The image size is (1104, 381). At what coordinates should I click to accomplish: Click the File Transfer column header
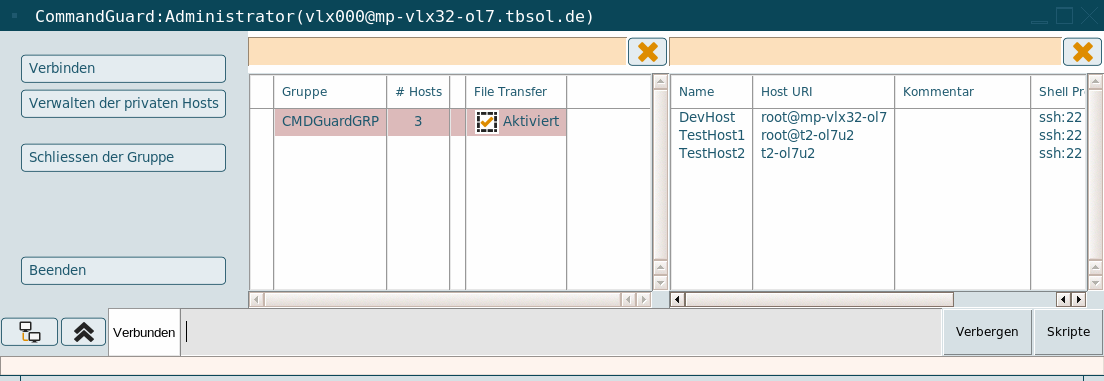pyautogui.click(x=516, y=92)
